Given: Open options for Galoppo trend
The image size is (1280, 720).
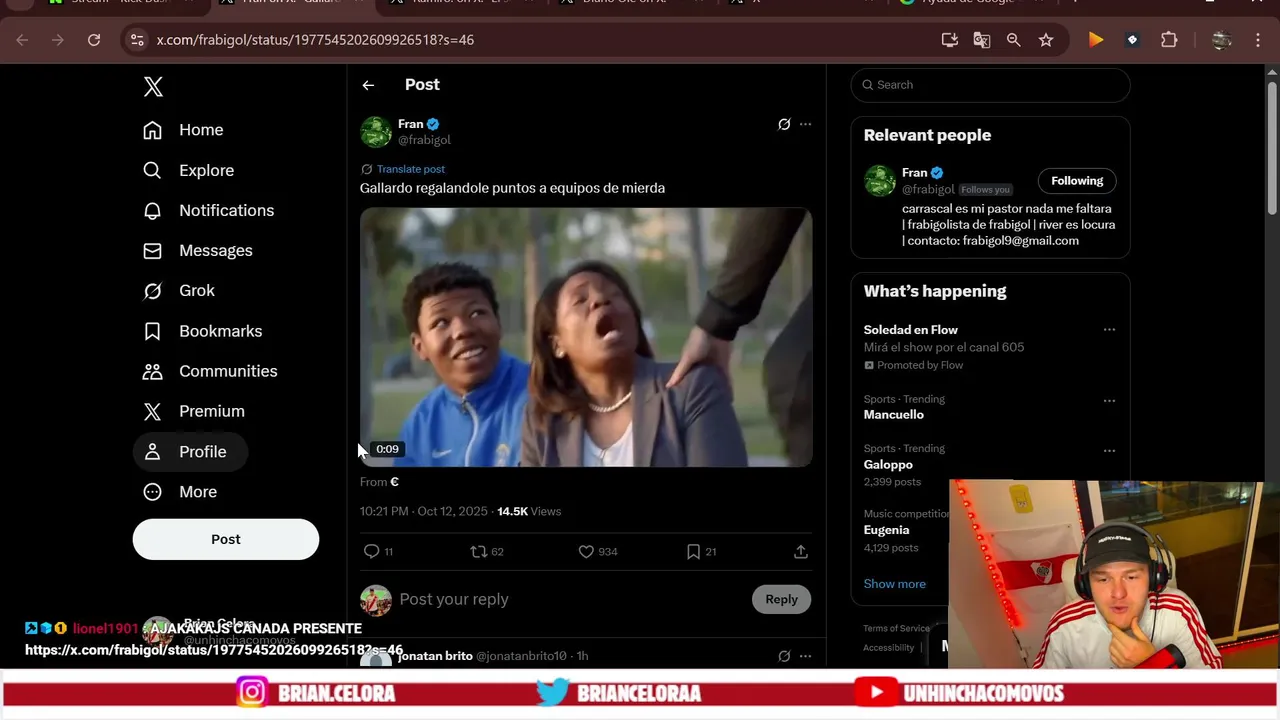Looking at the screenshot, I should [1109, 450].
